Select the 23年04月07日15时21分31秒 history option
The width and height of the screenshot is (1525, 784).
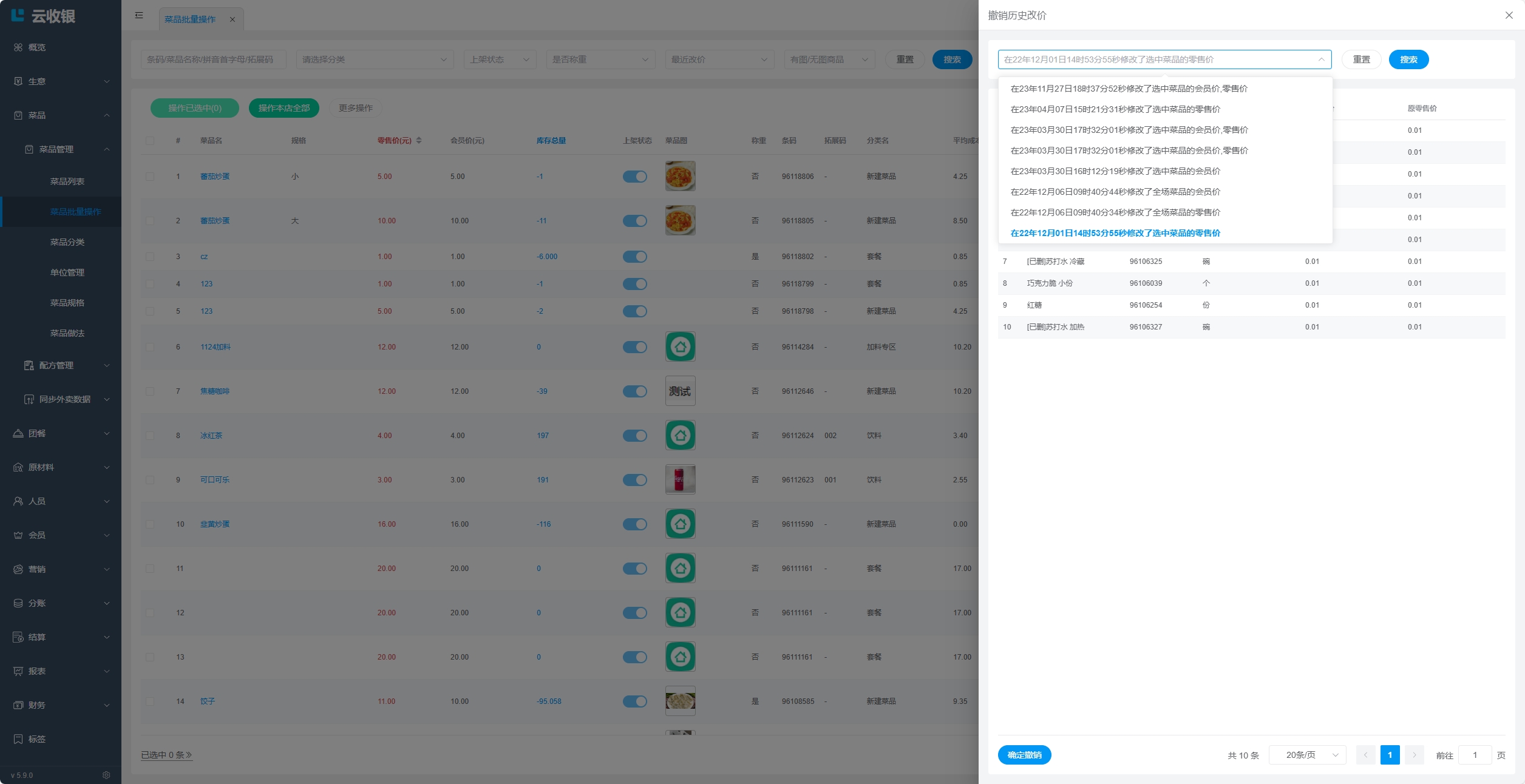pyautogui.click(x=1115, y=109)
